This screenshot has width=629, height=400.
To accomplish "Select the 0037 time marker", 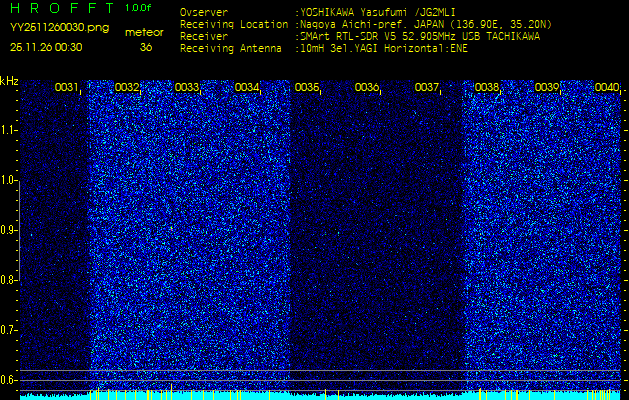I will click(426, 87).
